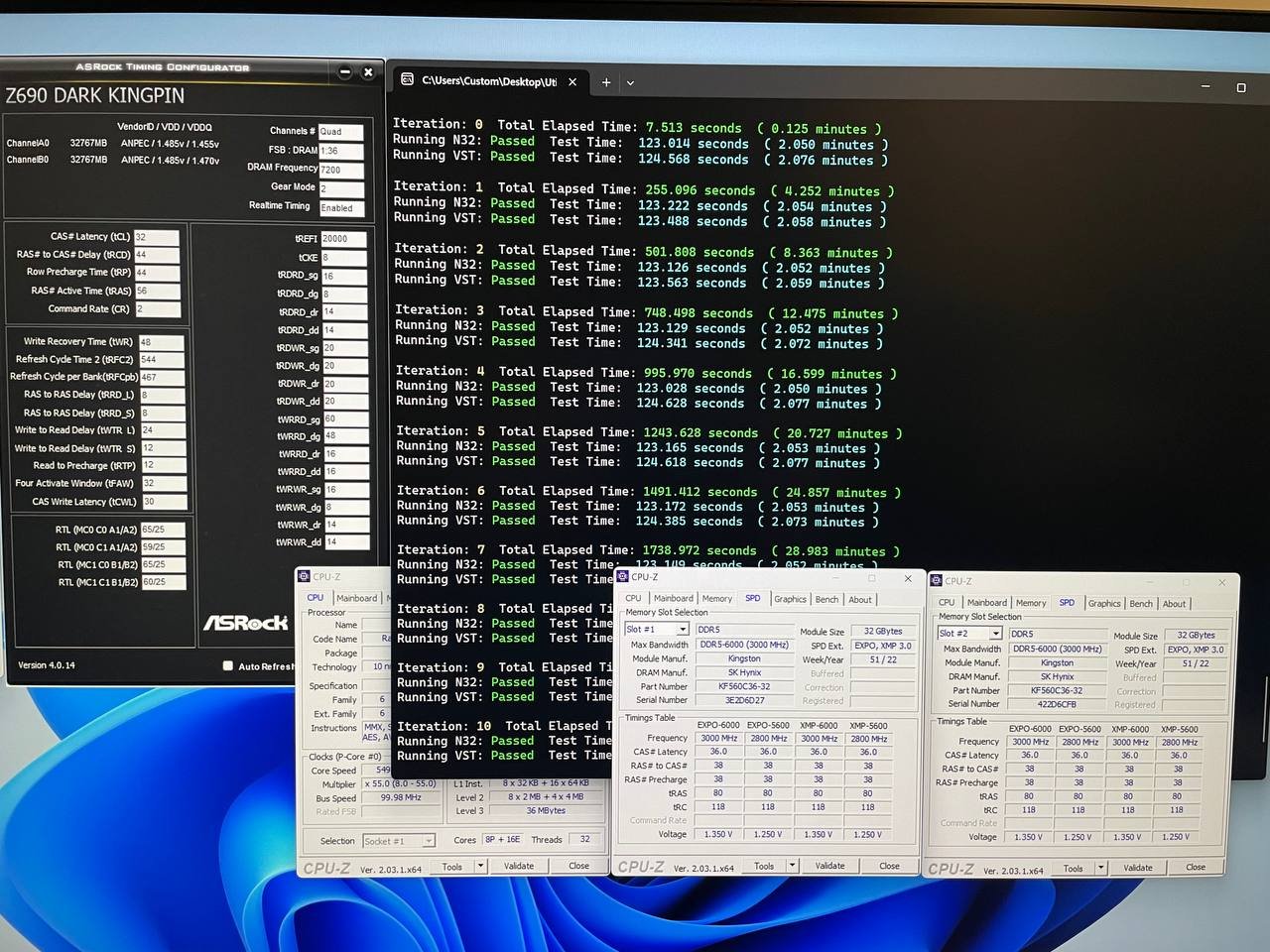Click the bottom Close button in the Slot #2 CPU-Z window
Image resolution: width=1270 pixels, height=952 pixels.
coord(1196,868)
